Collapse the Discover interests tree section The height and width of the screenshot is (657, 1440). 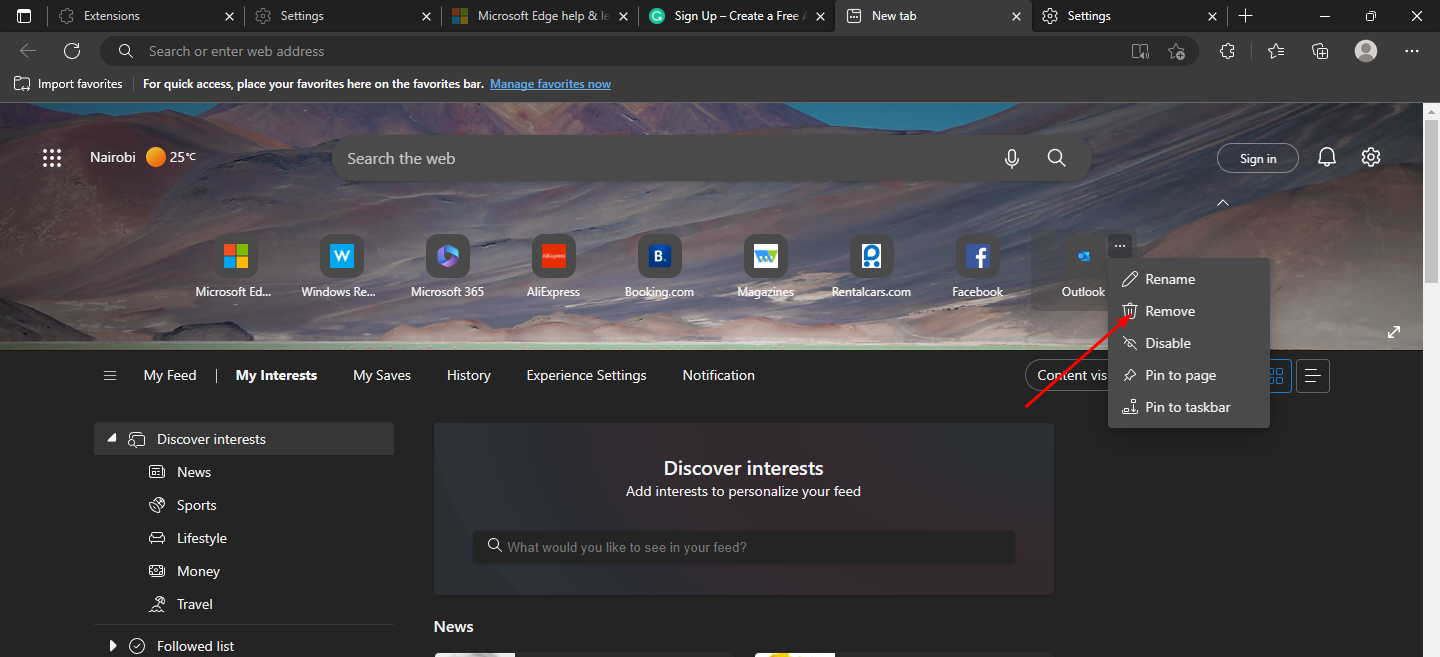tap(112, 438)
